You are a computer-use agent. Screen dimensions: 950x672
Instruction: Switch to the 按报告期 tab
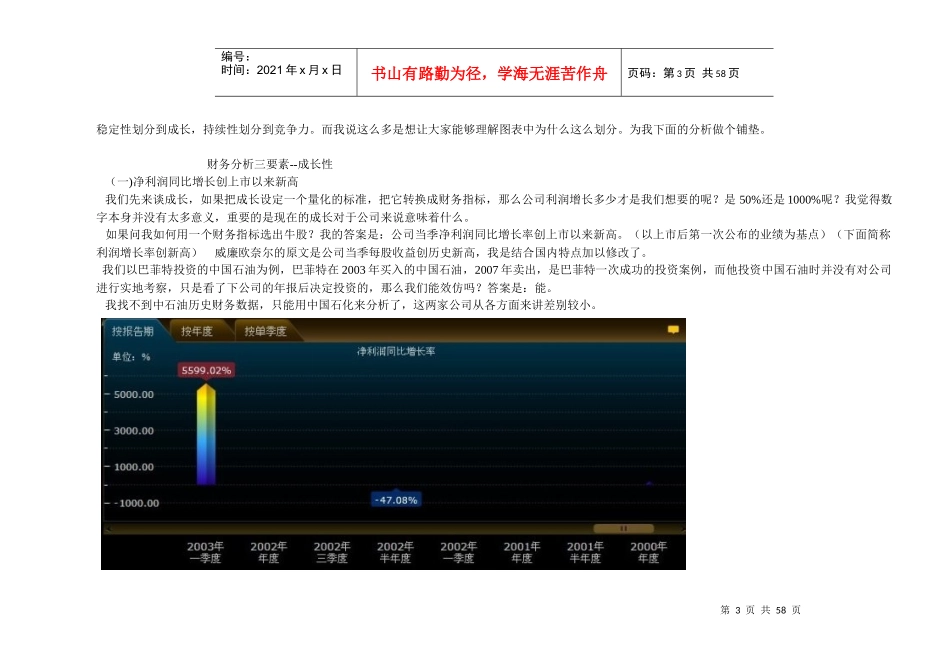(133, 331)
